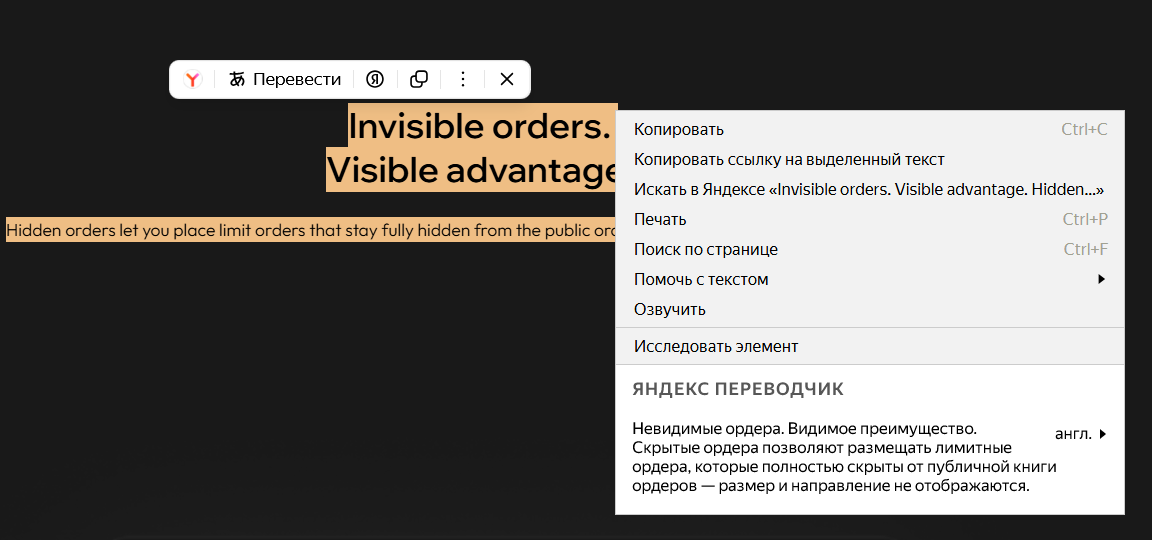Open Помочь с текстом submenu

(x=701, y=280)
